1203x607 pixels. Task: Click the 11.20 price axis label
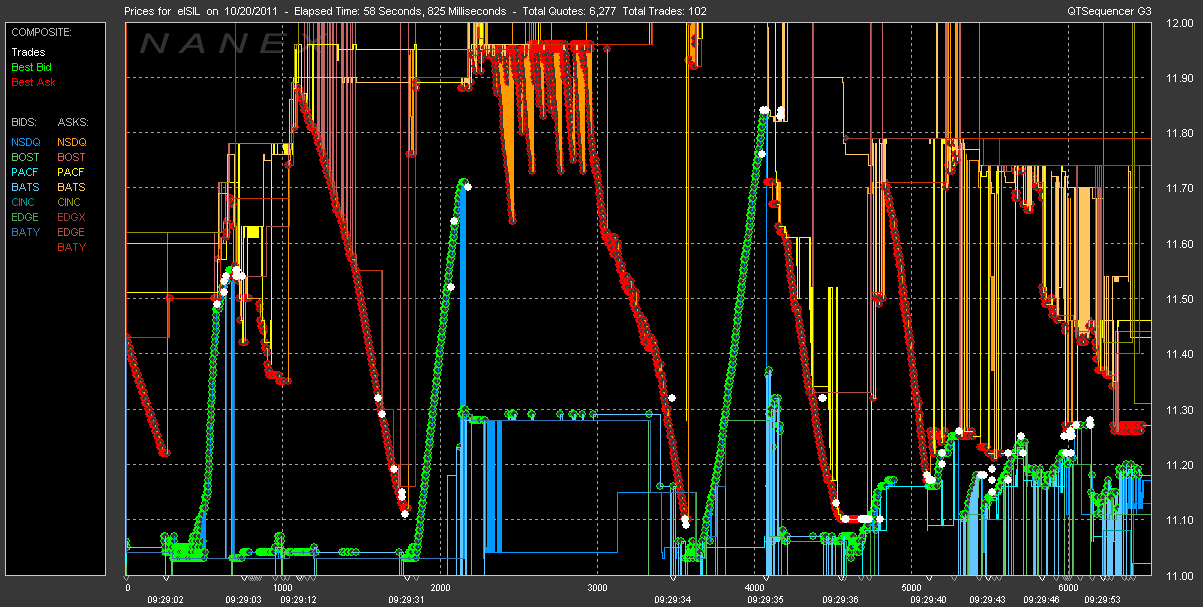(x=1179, y=465)
